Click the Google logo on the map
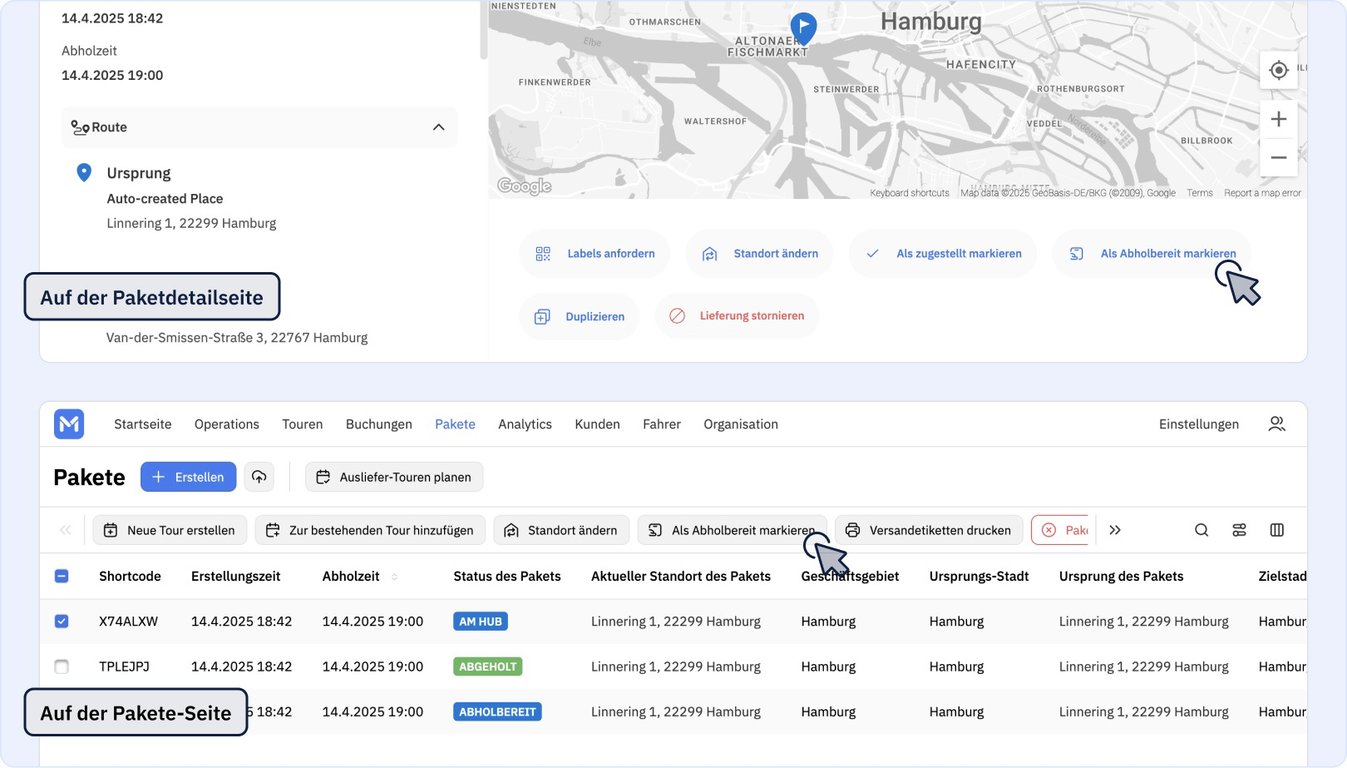 point(524,186)
